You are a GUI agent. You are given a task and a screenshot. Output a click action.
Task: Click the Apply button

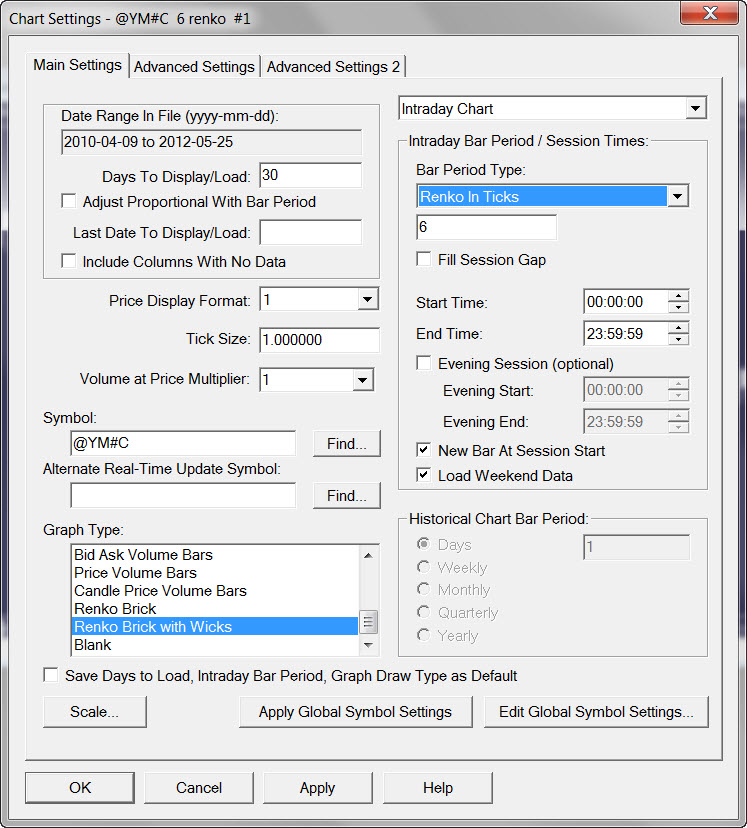pos(317,788)
